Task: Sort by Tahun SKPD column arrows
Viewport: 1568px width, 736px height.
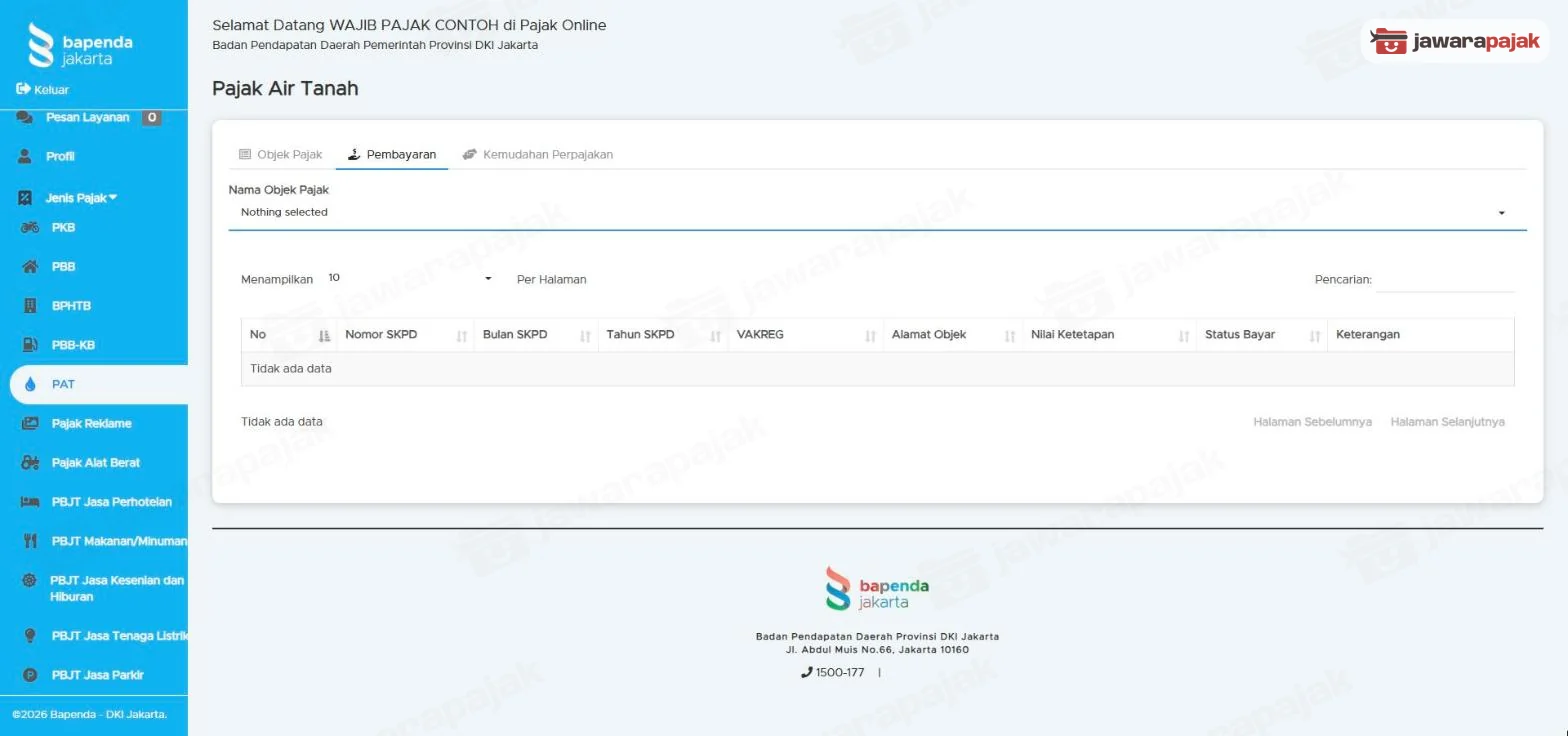Action: coord(715,336)
